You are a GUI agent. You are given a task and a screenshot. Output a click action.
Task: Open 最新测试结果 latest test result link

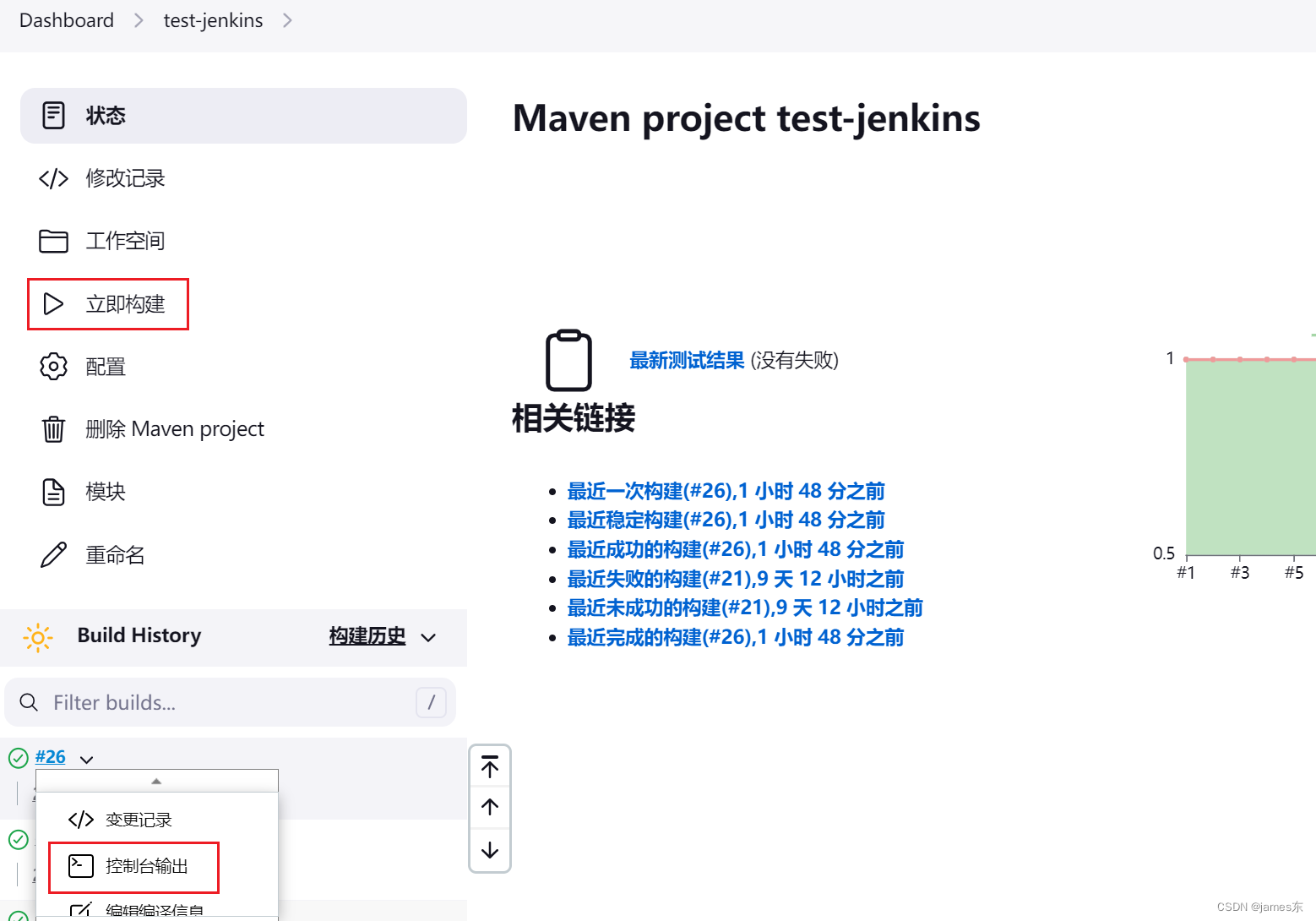(x=687, y=360)
